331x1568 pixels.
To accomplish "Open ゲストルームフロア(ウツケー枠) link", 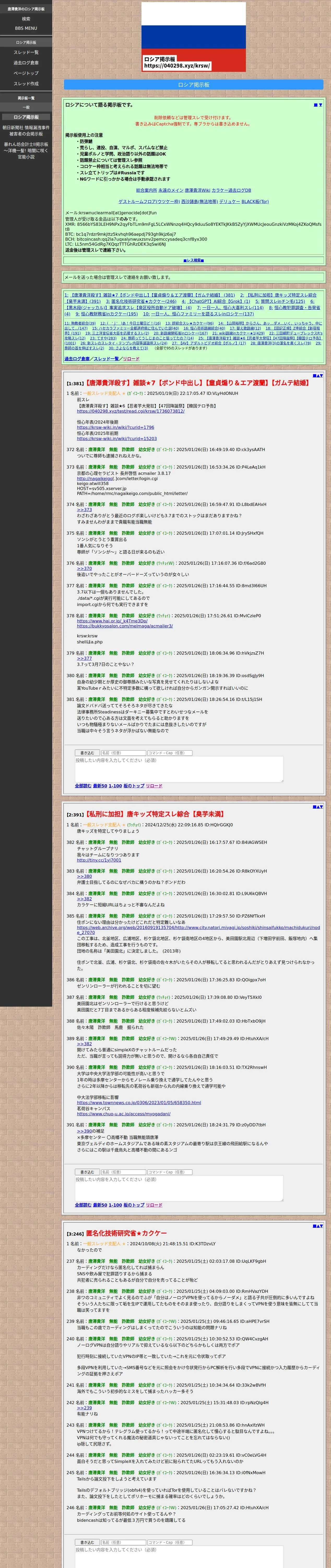I will point(149,201).
